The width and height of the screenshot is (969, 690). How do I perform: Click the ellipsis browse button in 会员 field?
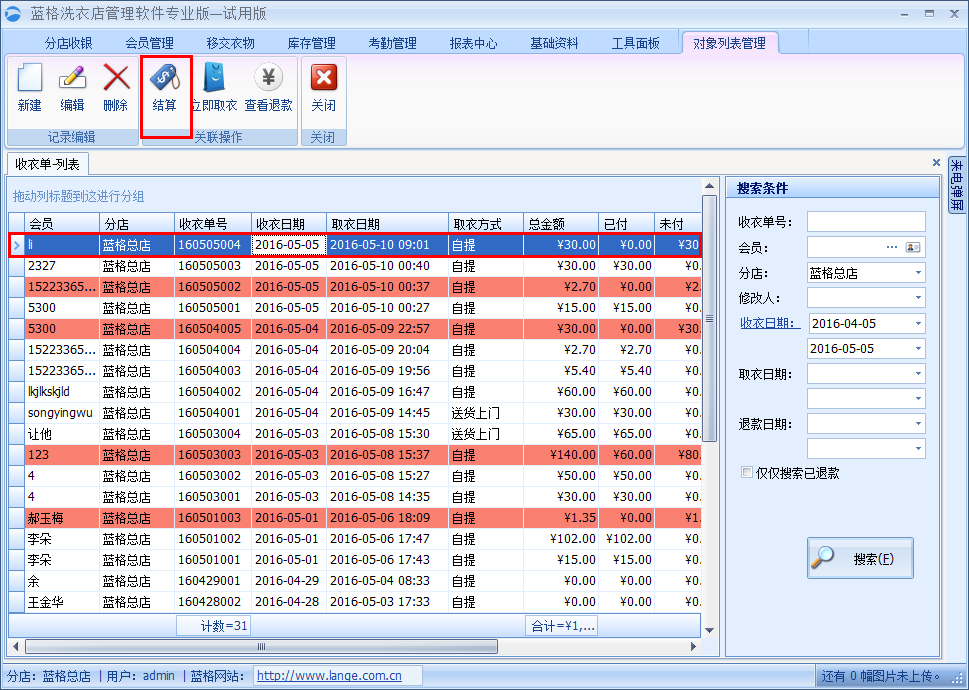(x=892, y=247)
